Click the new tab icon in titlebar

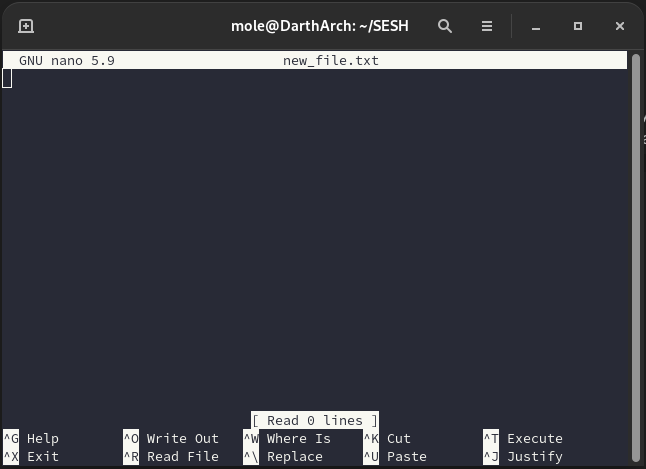(x=26, y=26)
